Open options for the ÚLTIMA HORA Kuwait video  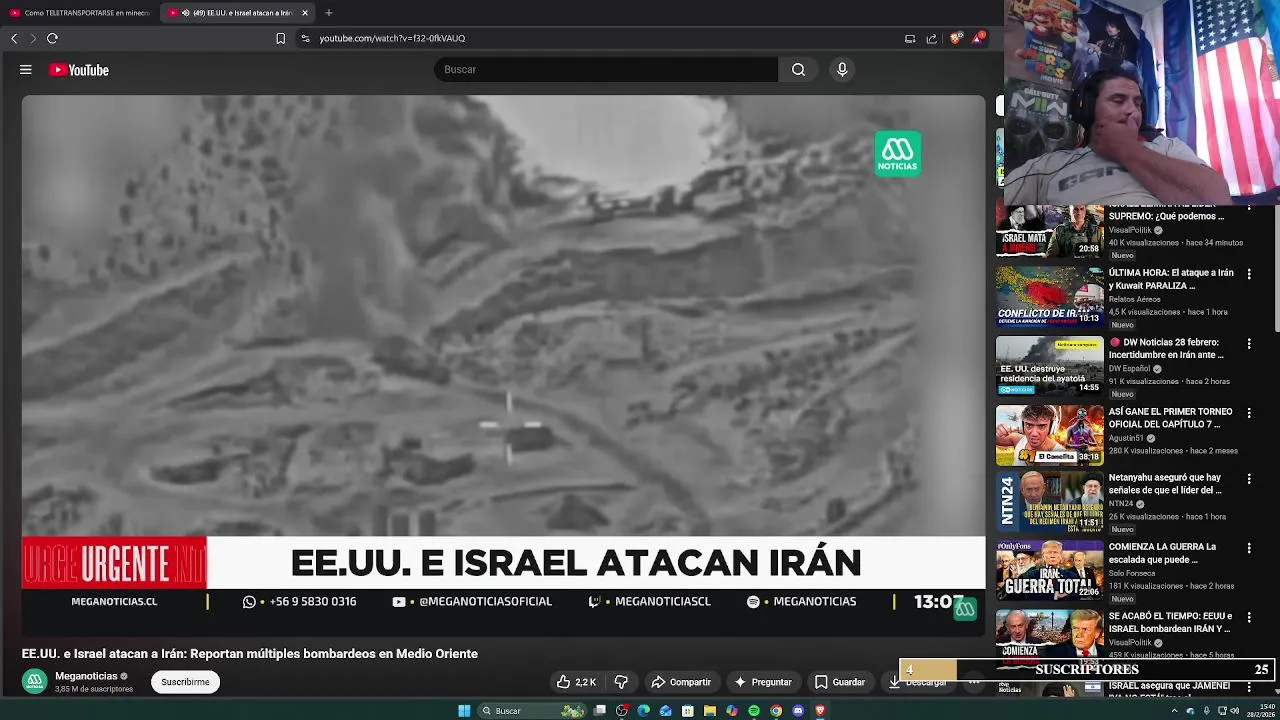tap(1249, 273)
